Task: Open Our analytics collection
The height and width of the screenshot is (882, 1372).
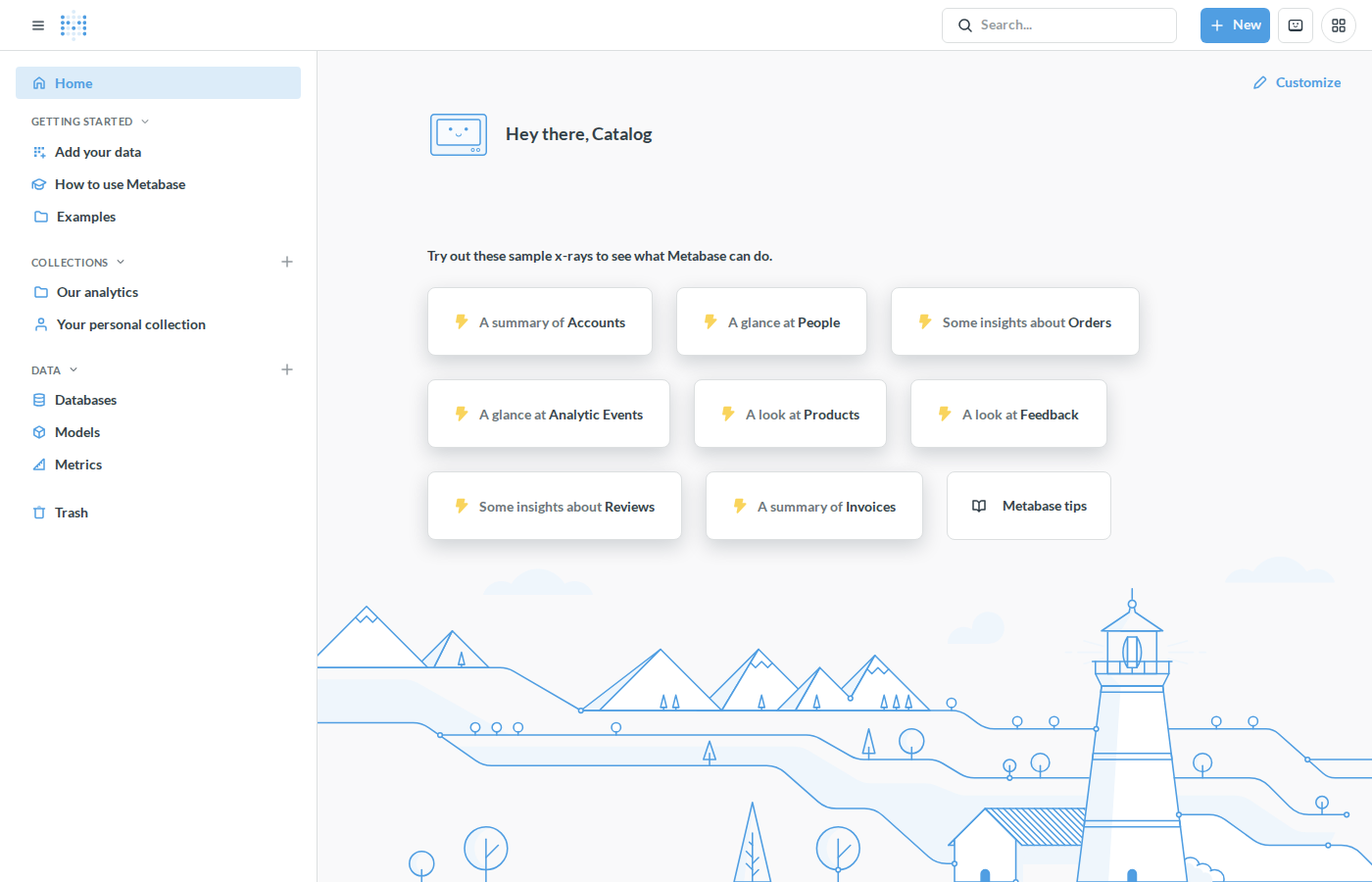Action: [158, 292]
